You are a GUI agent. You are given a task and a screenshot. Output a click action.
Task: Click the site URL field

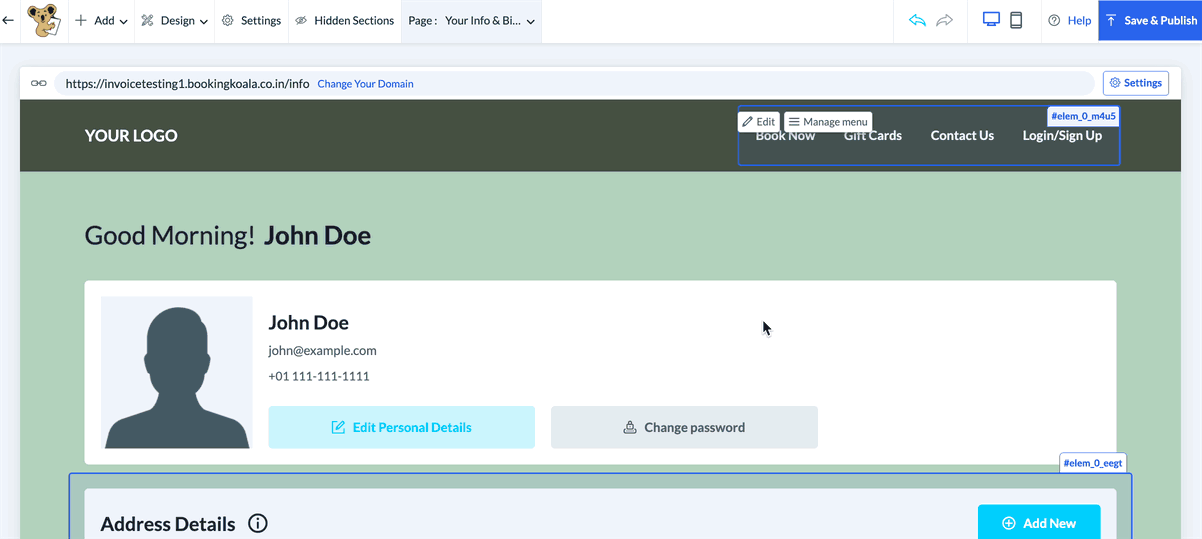pyautogui.click(x=574, y=83)
